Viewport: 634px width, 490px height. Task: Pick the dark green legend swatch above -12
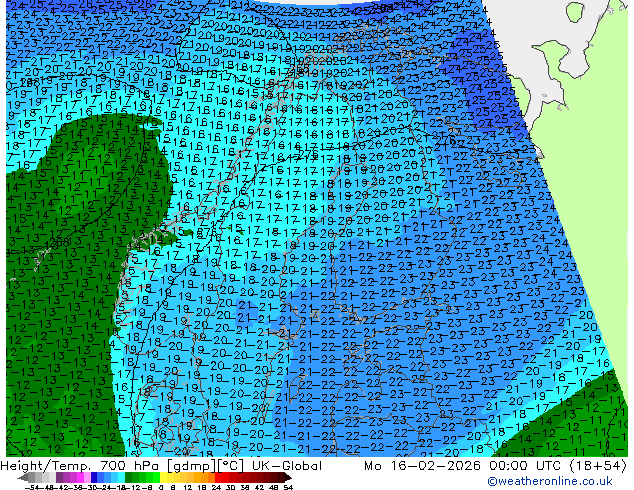click(x=129, y=477)
